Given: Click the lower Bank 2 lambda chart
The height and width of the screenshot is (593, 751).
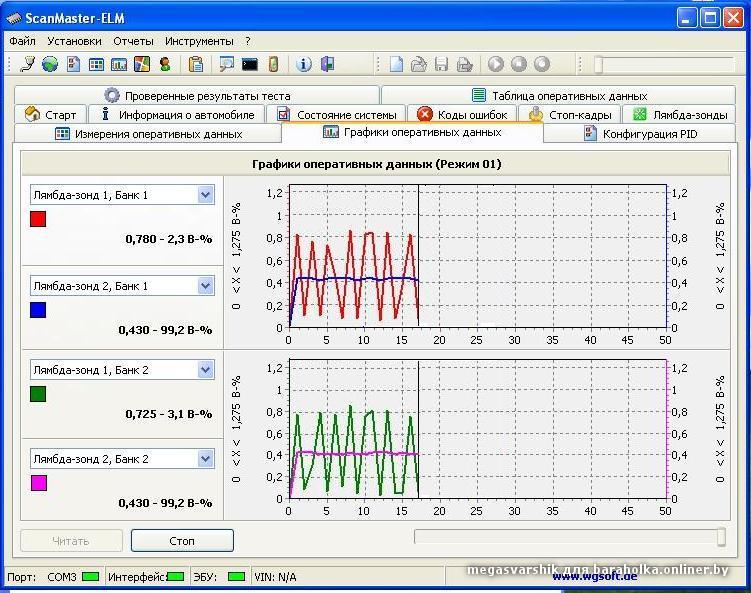Looking at the screenshot, I should 478,429.
